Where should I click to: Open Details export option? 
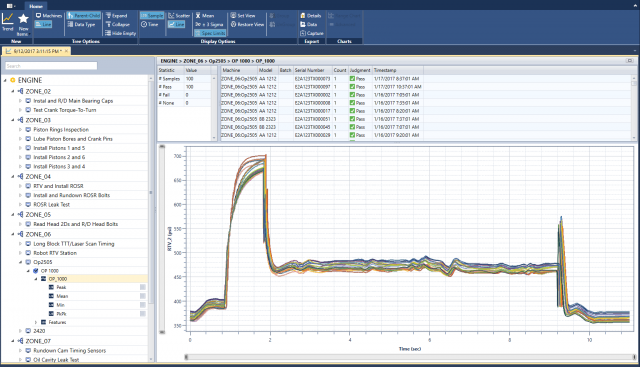[311, 16]
